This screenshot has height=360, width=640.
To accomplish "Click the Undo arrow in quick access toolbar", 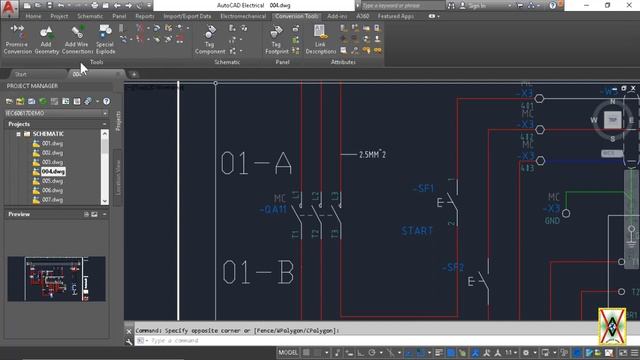I will (61, 6).
